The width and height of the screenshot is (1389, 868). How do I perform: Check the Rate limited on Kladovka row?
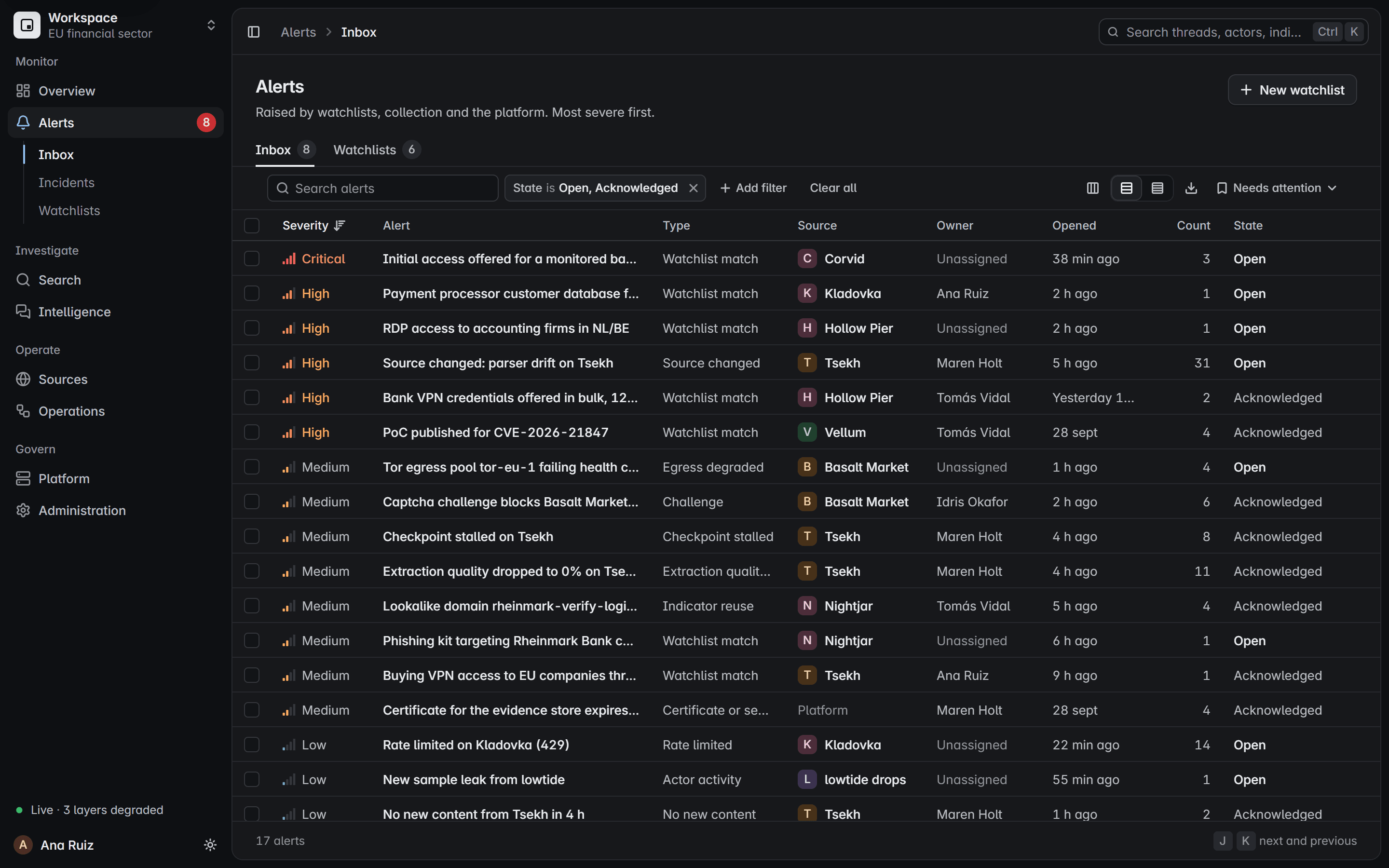point(251,745)
